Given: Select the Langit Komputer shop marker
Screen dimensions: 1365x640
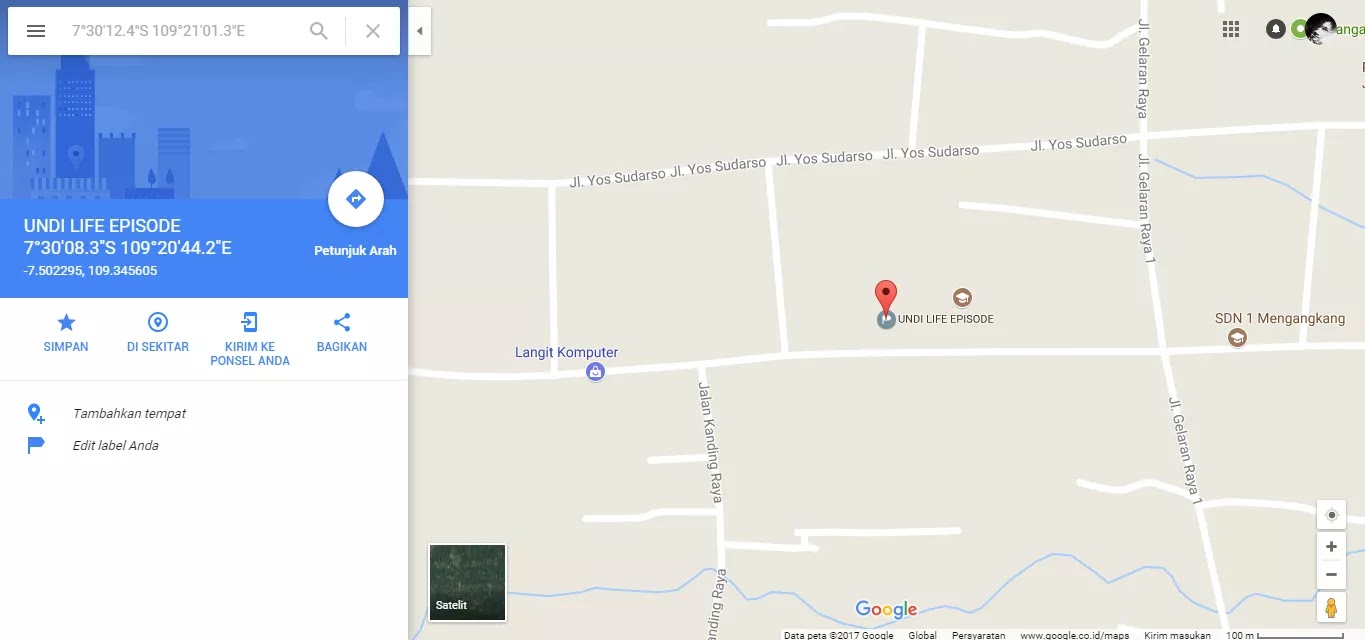Looking at the screenshot, I should (x=596, y=372).
